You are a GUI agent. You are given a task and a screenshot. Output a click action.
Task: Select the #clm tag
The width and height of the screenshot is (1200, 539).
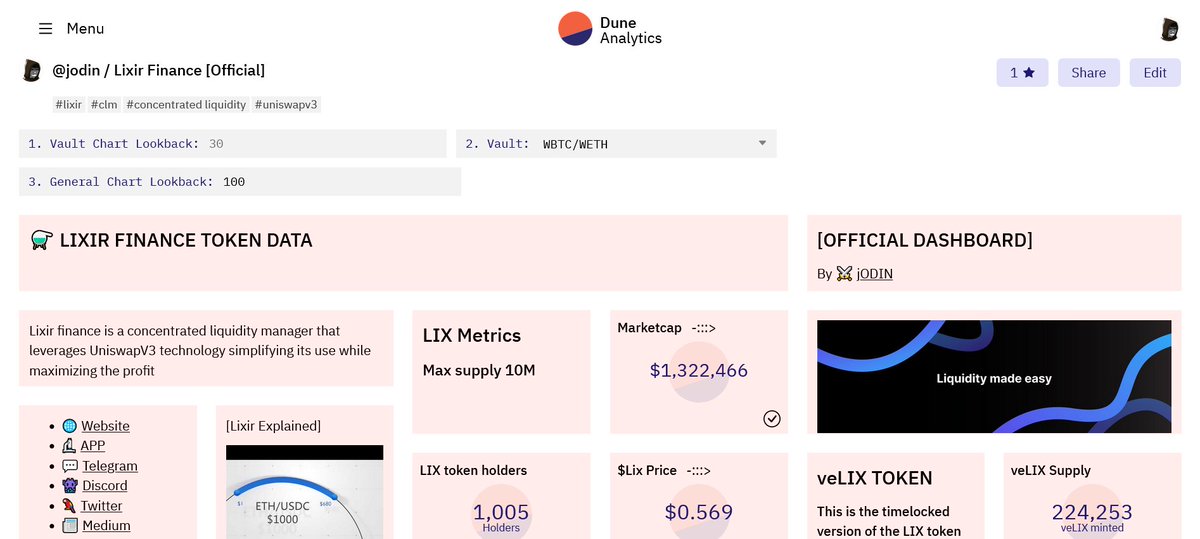[104, 104]
